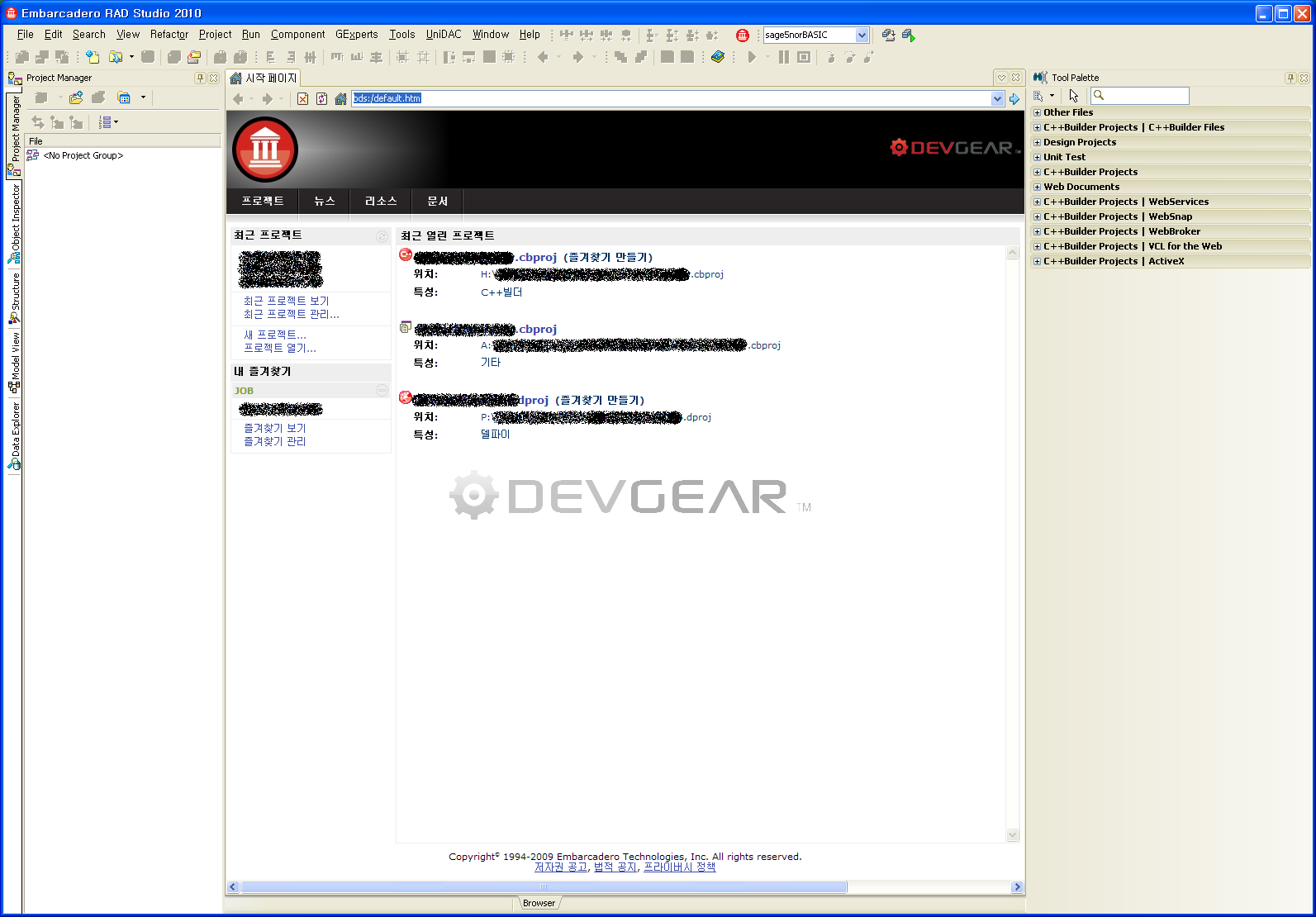Viewport: 1316px width, 917px height.
Task: Expand the Web Documents palette category
Action: click(1038, 187)
